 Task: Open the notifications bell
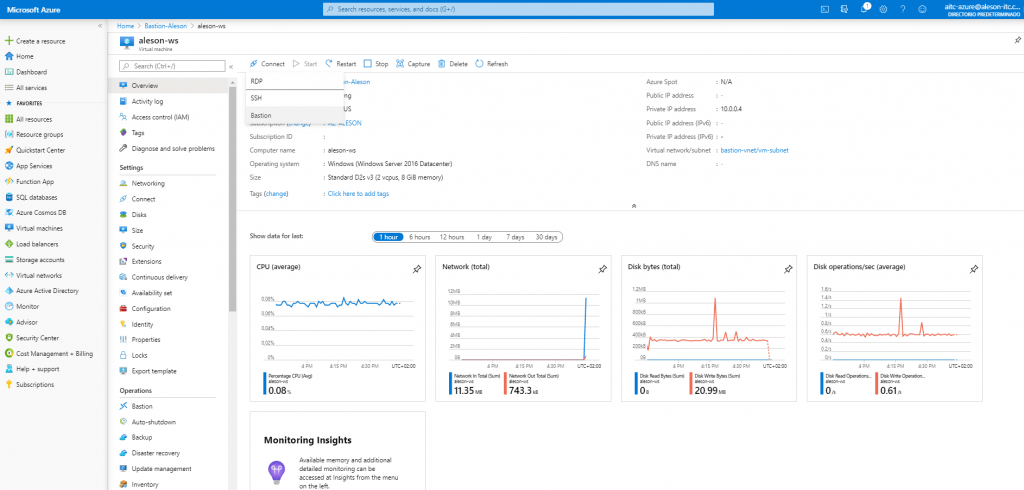[864, 9]
